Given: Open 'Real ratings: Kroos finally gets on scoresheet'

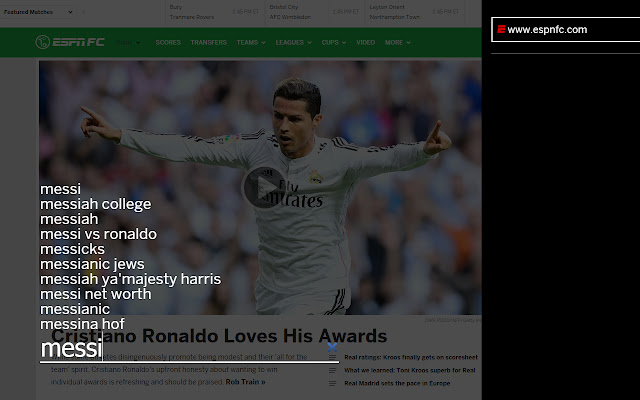Looking at the screenshot, I should pos(411,357).
